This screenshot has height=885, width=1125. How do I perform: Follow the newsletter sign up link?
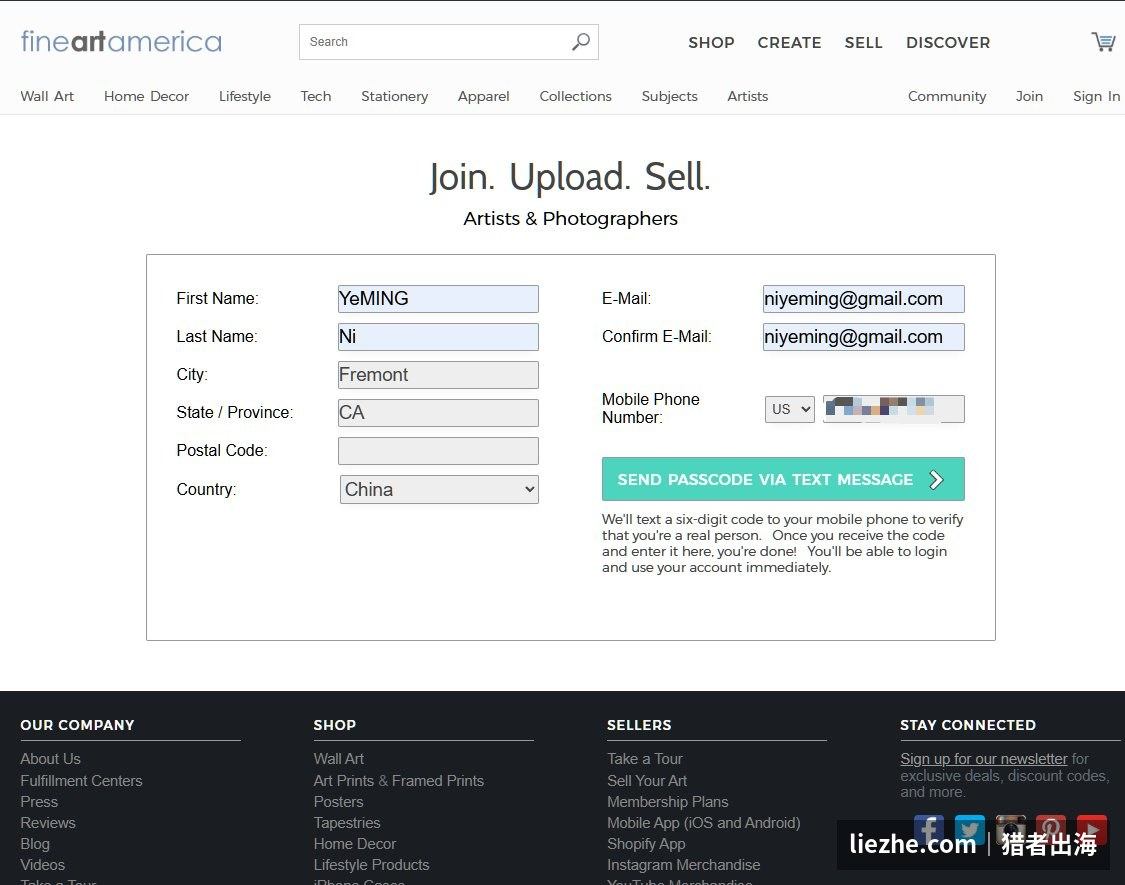pos(984,759)
